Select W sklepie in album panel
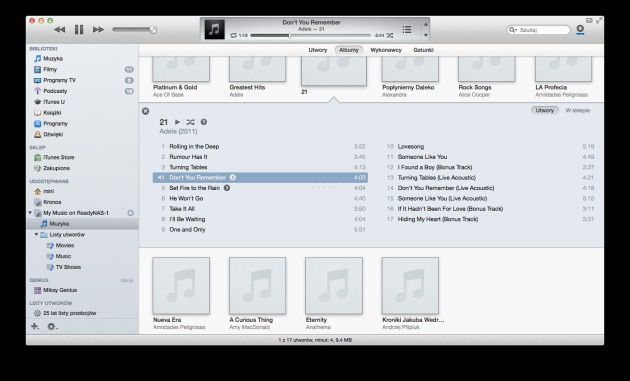Image resolution: width=630 pixels, height=381 pixels. click(x=578, y=110)
